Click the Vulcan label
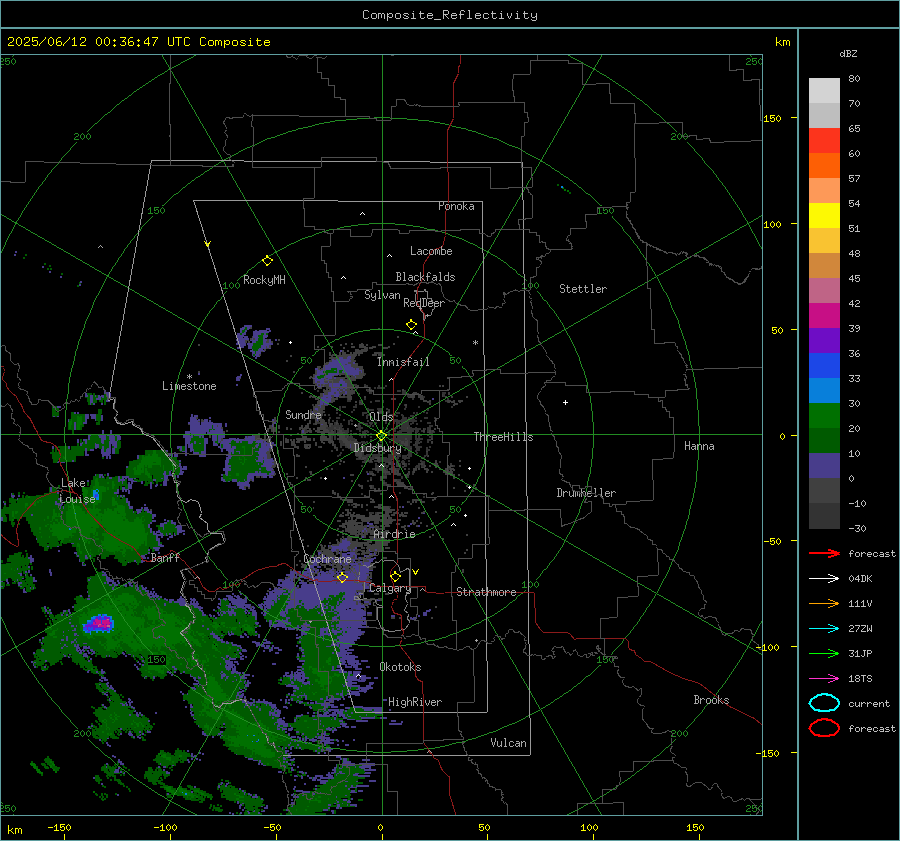 coord(508,743)
